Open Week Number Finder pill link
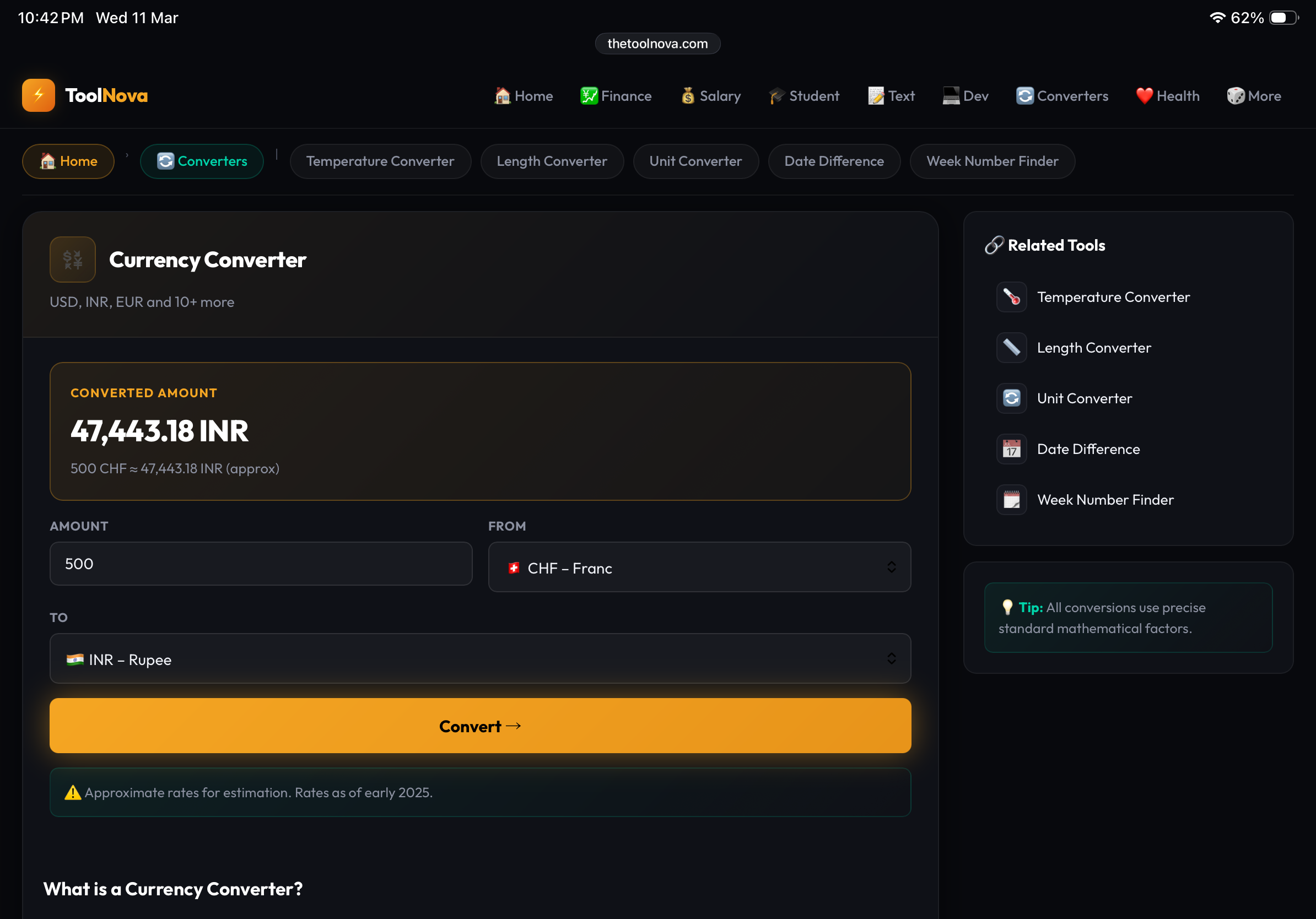1316x919 pixels. 991,161
